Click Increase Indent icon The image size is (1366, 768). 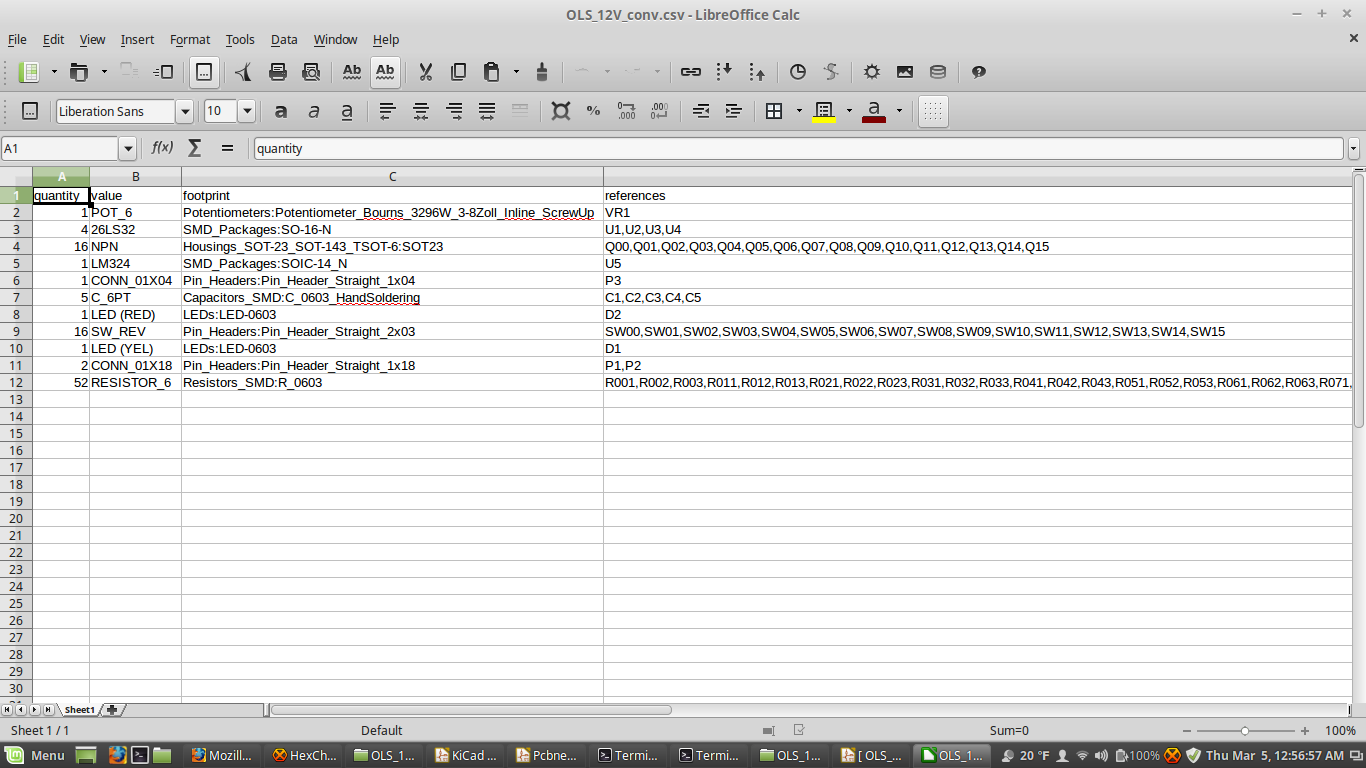tap(734, 111)
